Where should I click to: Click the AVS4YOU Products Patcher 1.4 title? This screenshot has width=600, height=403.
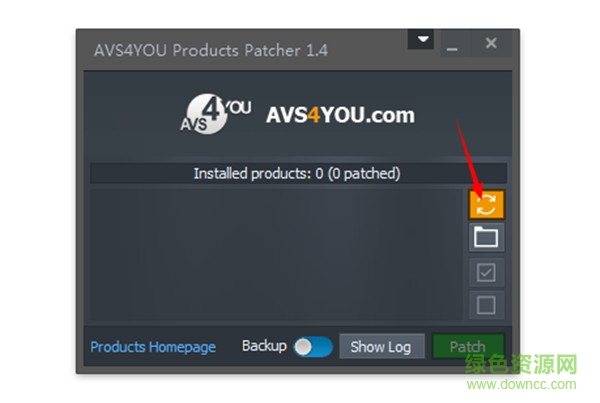coord(211,51)
